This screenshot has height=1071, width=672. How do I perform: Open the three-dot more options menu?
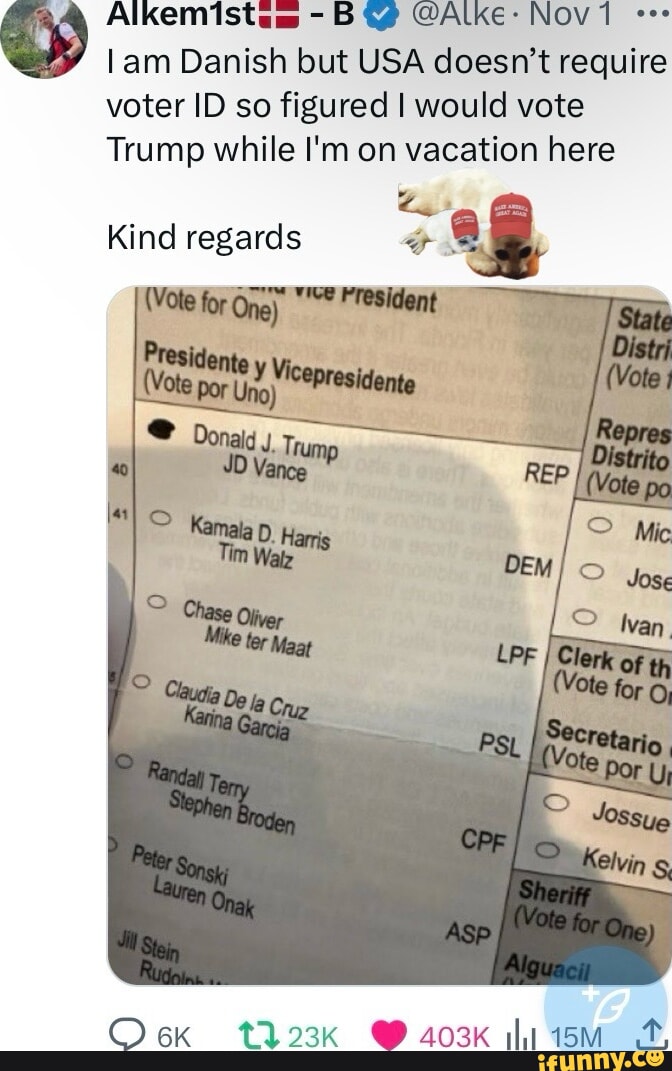(652, 13)
